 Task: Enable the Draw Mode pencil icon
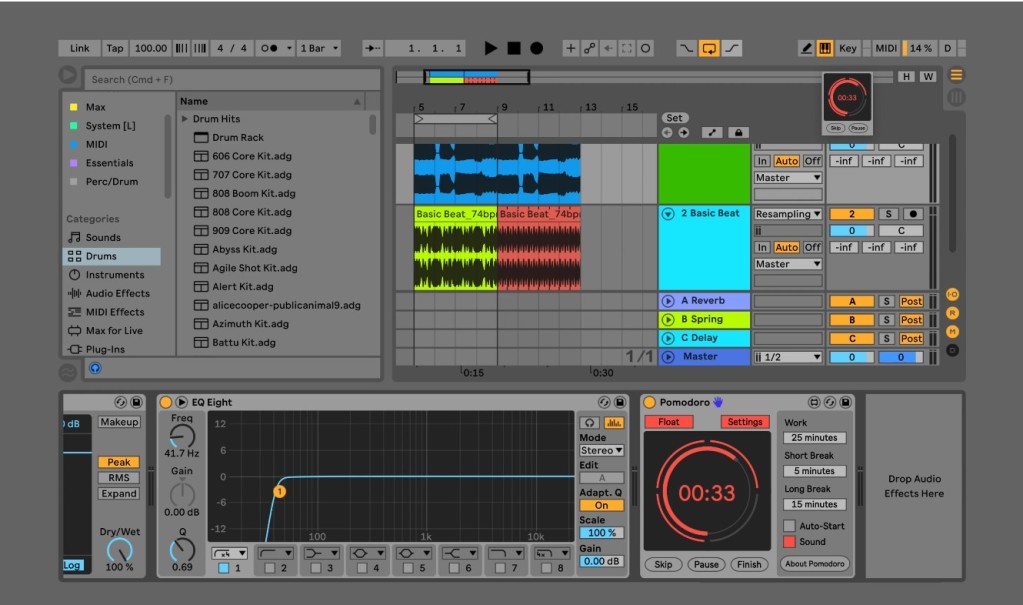click(x=806, y=48)
